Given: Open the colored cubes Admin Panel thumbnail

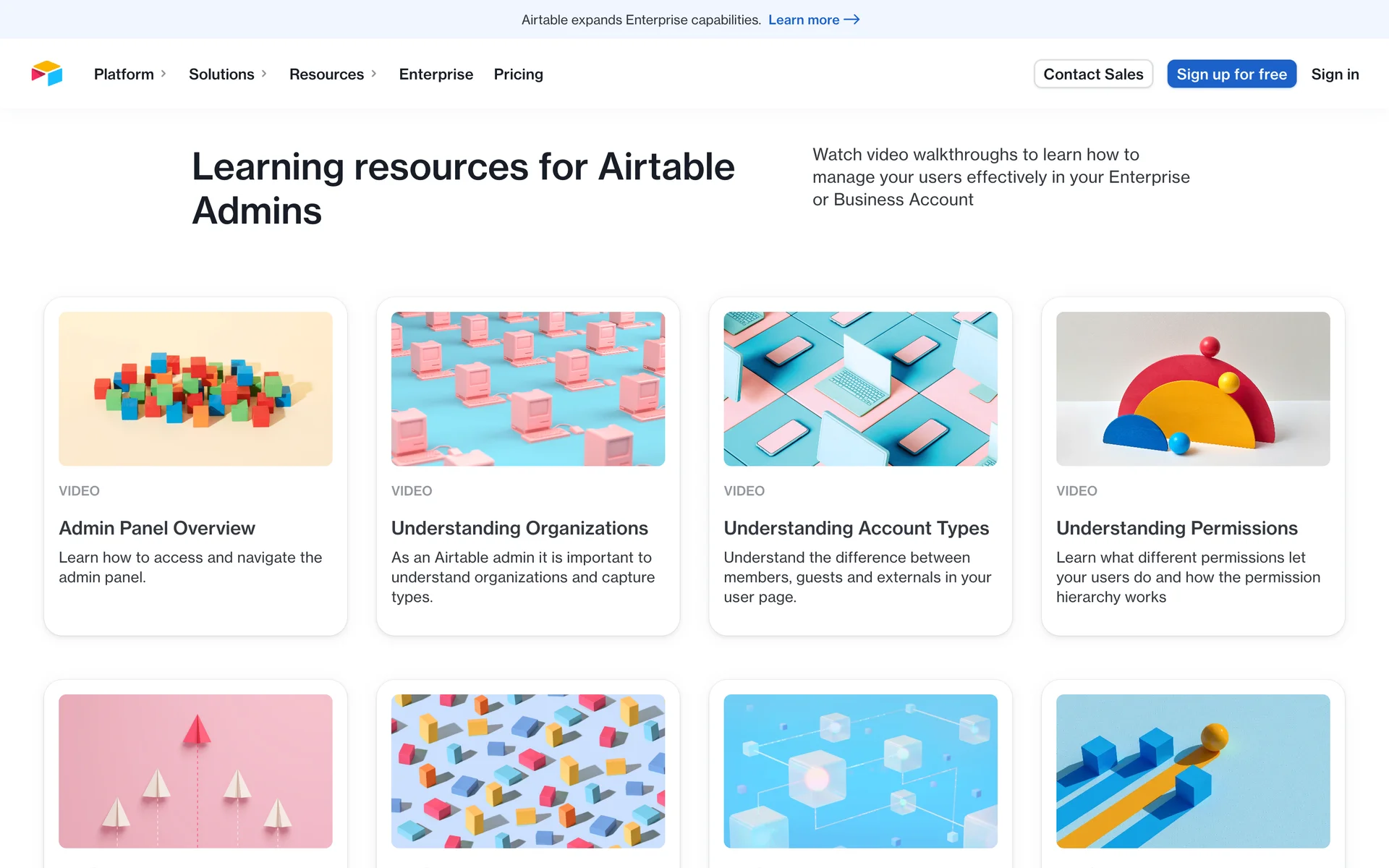Looking at the screenshot, I should 195,388.
